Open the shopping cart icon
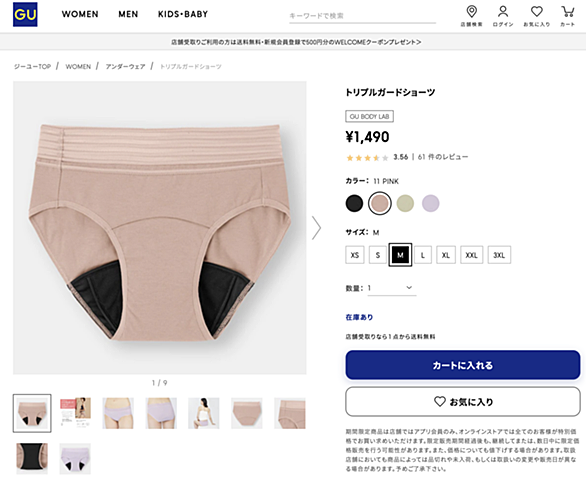 pos(568,12)
